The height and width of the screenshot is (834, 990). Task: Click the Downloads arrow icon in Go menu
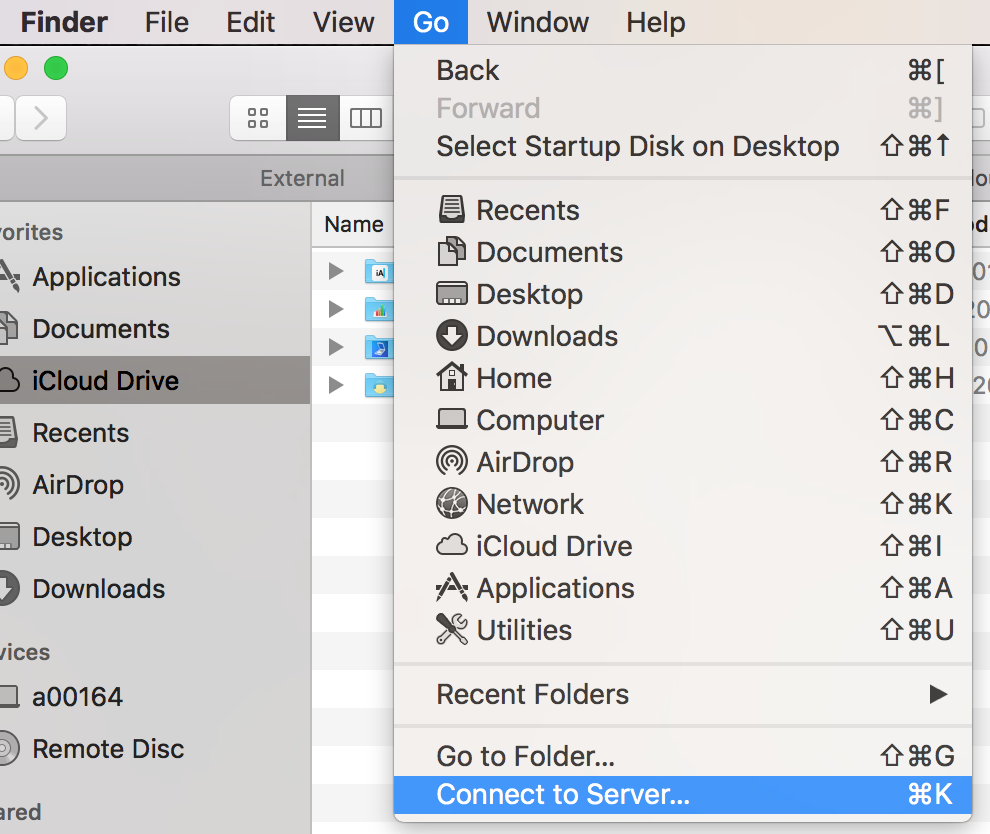pos(451,336)
